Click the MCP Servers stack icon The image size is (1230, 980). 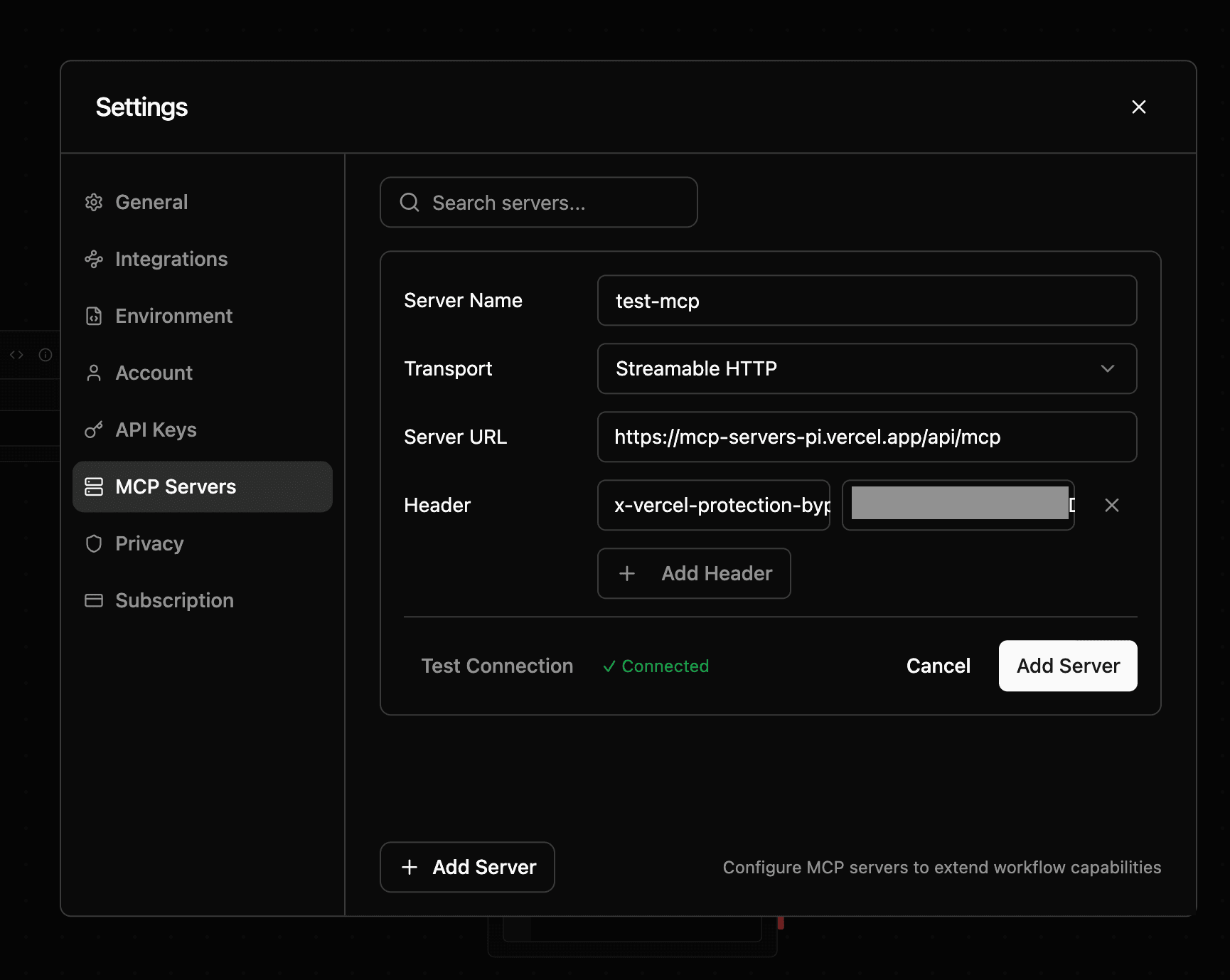(x=94, y=486)
